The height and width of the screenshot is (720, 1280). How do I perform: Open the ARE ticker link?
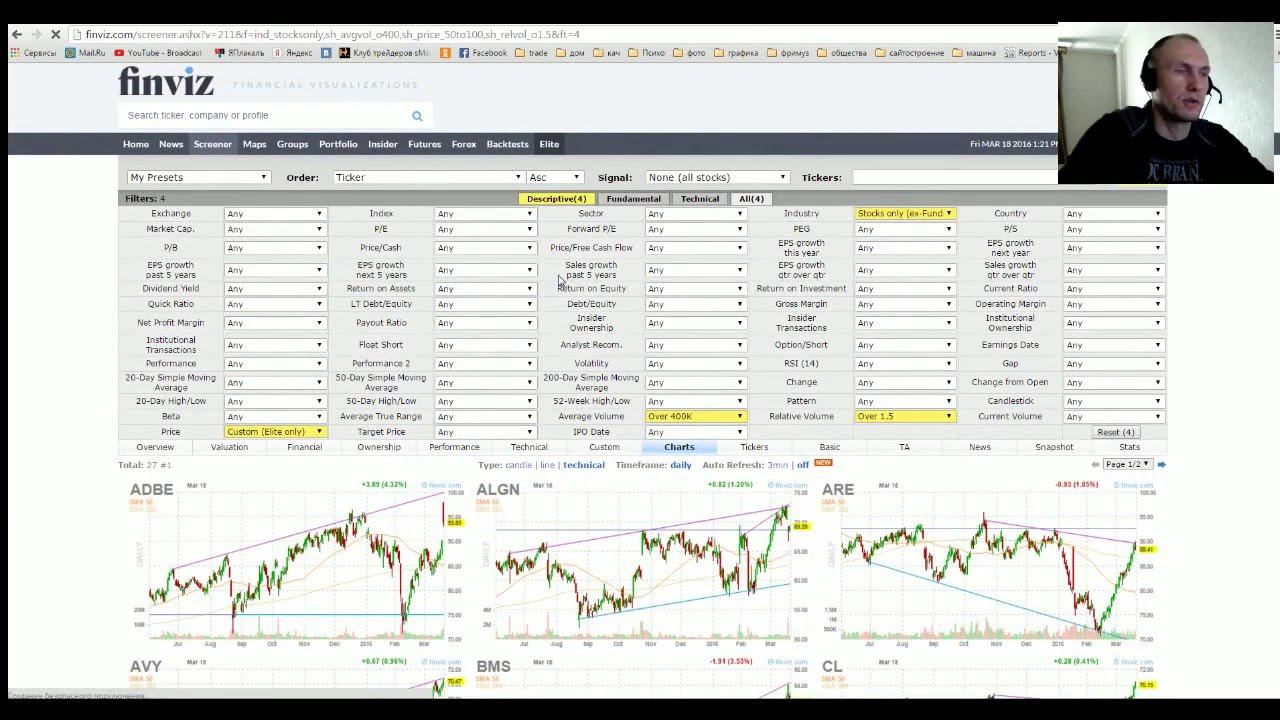[837, 489]
